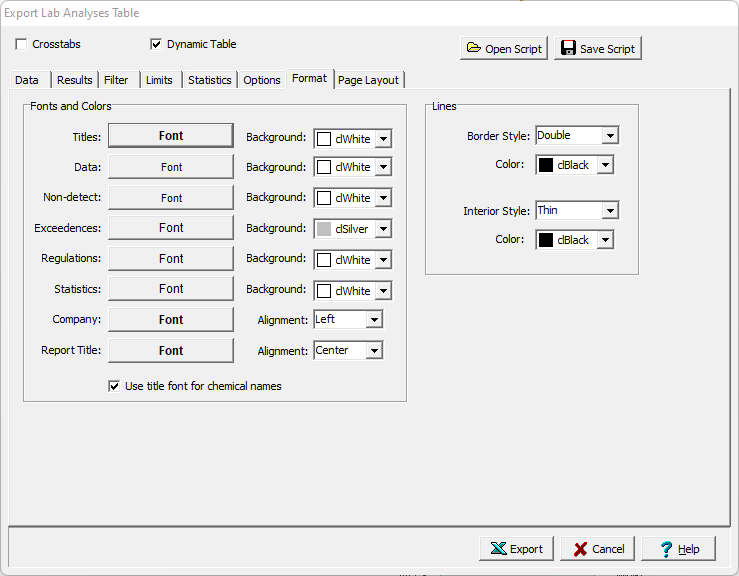Enable the Crosstabs checkbox
739x576 pixels.
[22, 44]
